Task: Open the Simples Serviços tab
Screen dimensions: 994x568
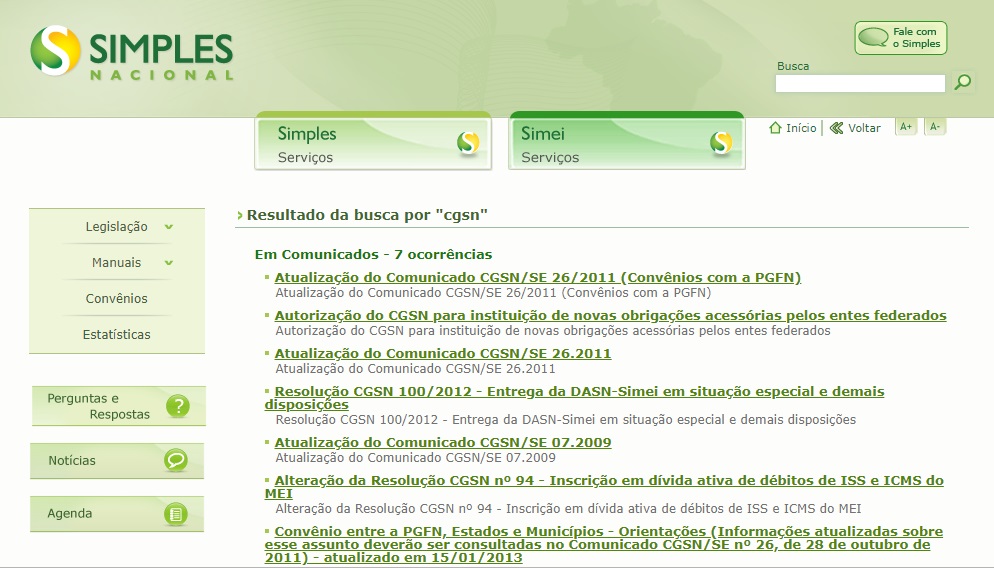Action: tap(373, 142)
